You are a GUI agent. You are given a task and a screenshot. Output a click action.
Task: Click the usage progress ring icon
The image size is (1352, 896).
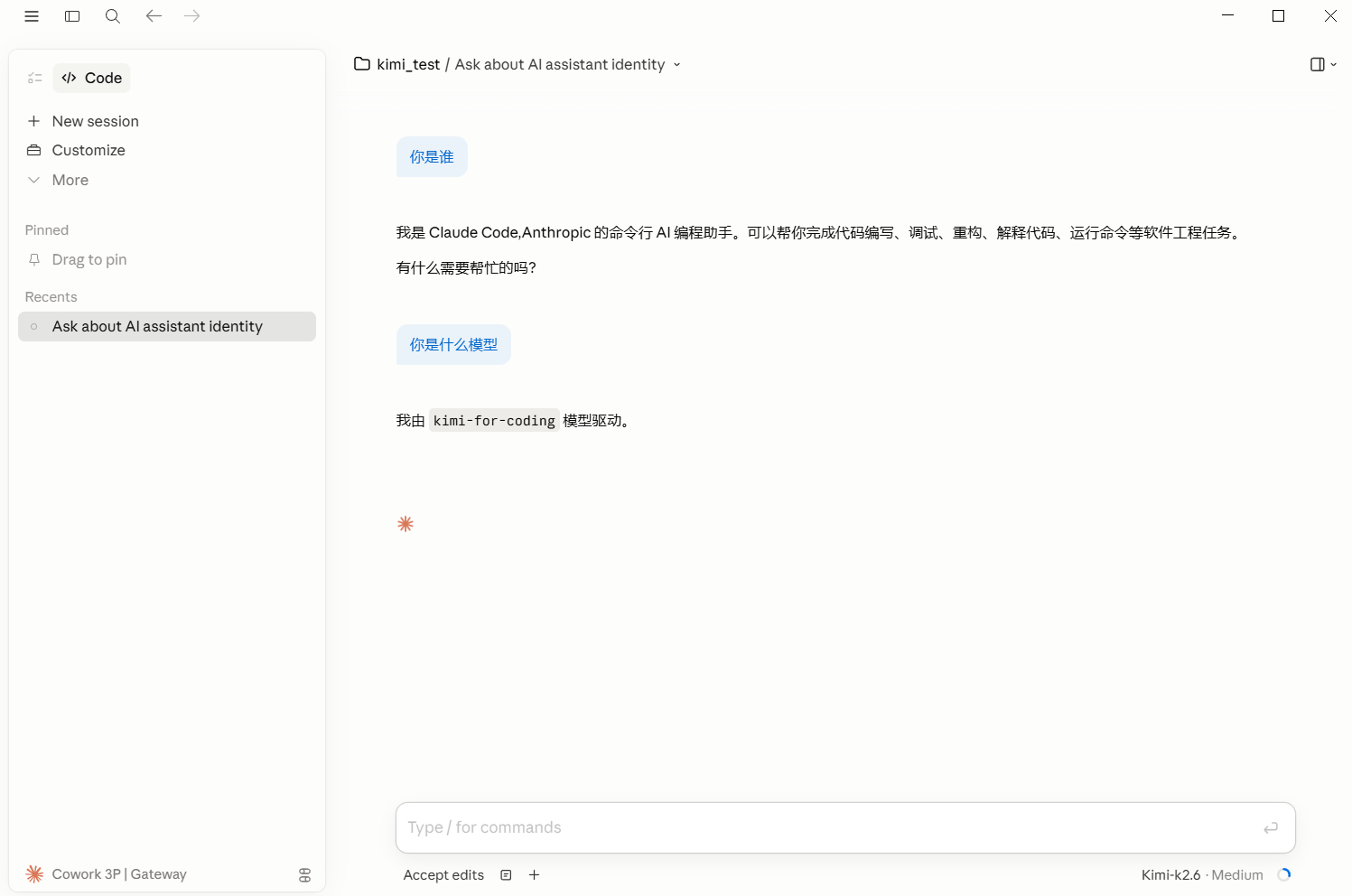click(x=1284, y=874)
